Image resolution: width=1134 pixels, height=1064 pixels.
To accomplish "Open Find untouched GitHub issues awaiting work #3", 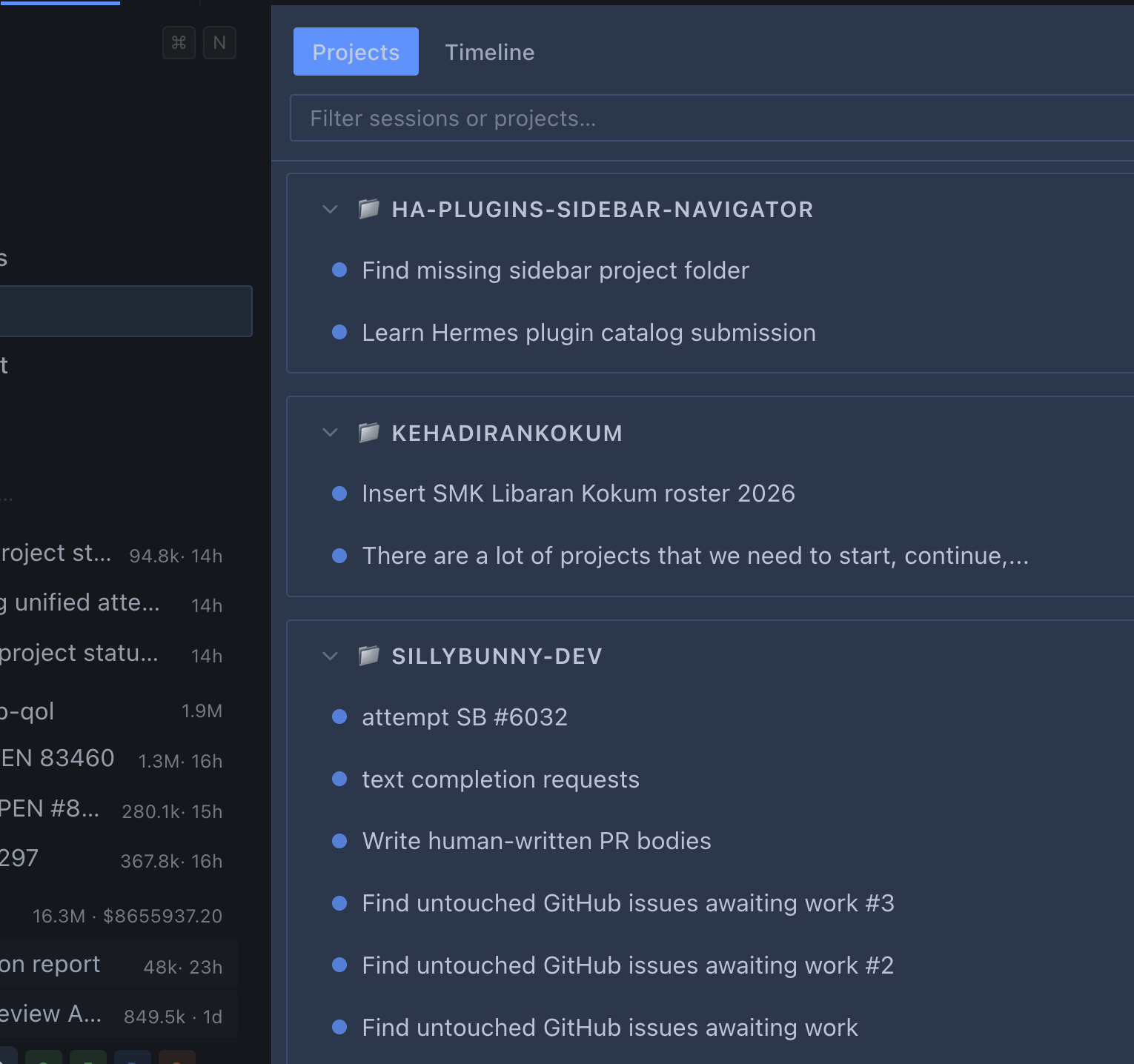I will (x=628, y=903).
